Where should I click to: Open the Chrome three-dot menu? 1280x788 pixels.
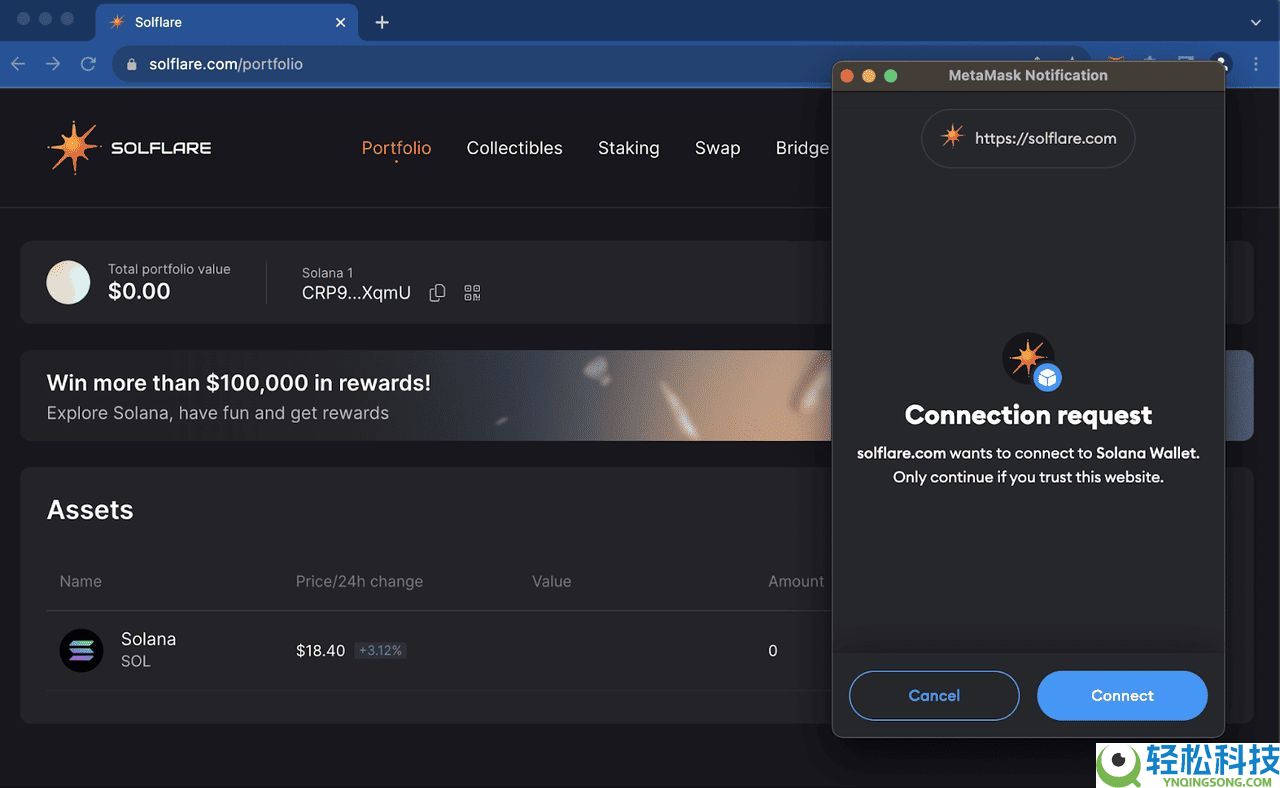[x=1256, y=64]
